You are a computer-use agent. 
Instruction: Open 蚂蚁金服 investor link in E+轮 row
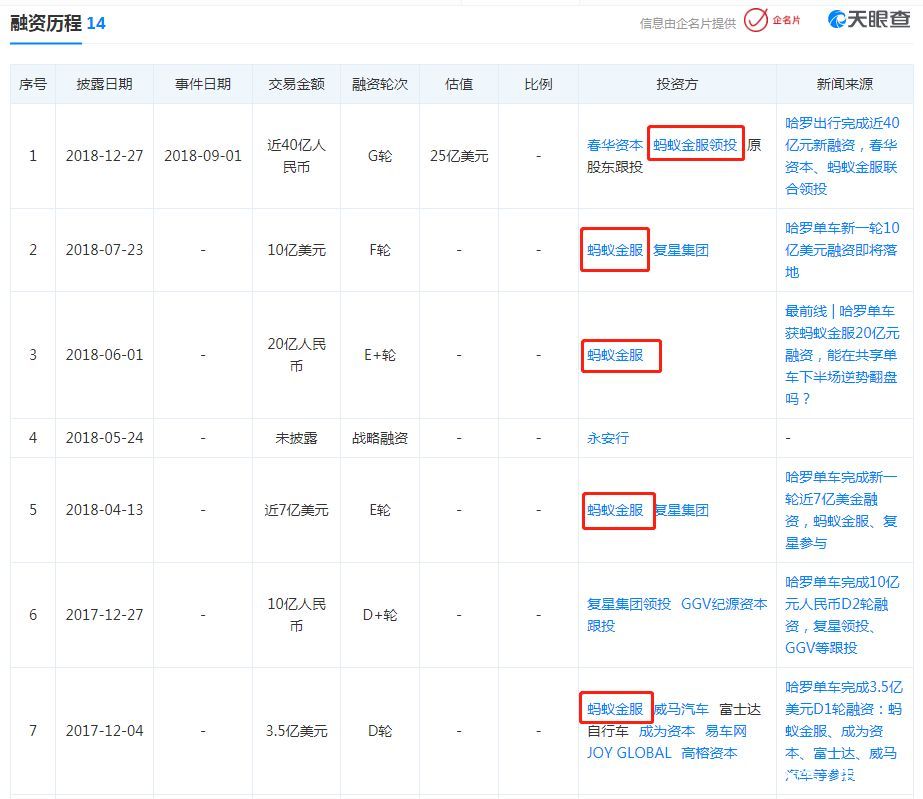(x=615, y=355)
